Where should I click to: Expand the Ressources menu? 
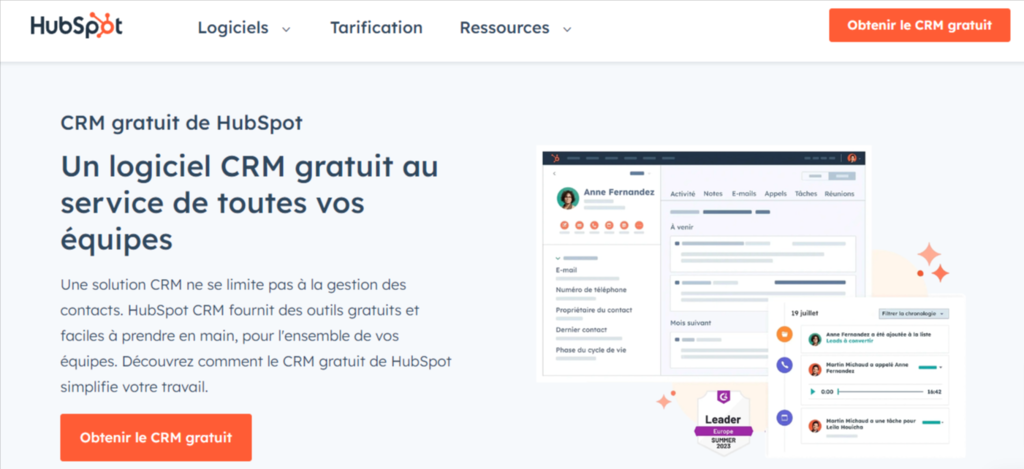tap(515, 28)
